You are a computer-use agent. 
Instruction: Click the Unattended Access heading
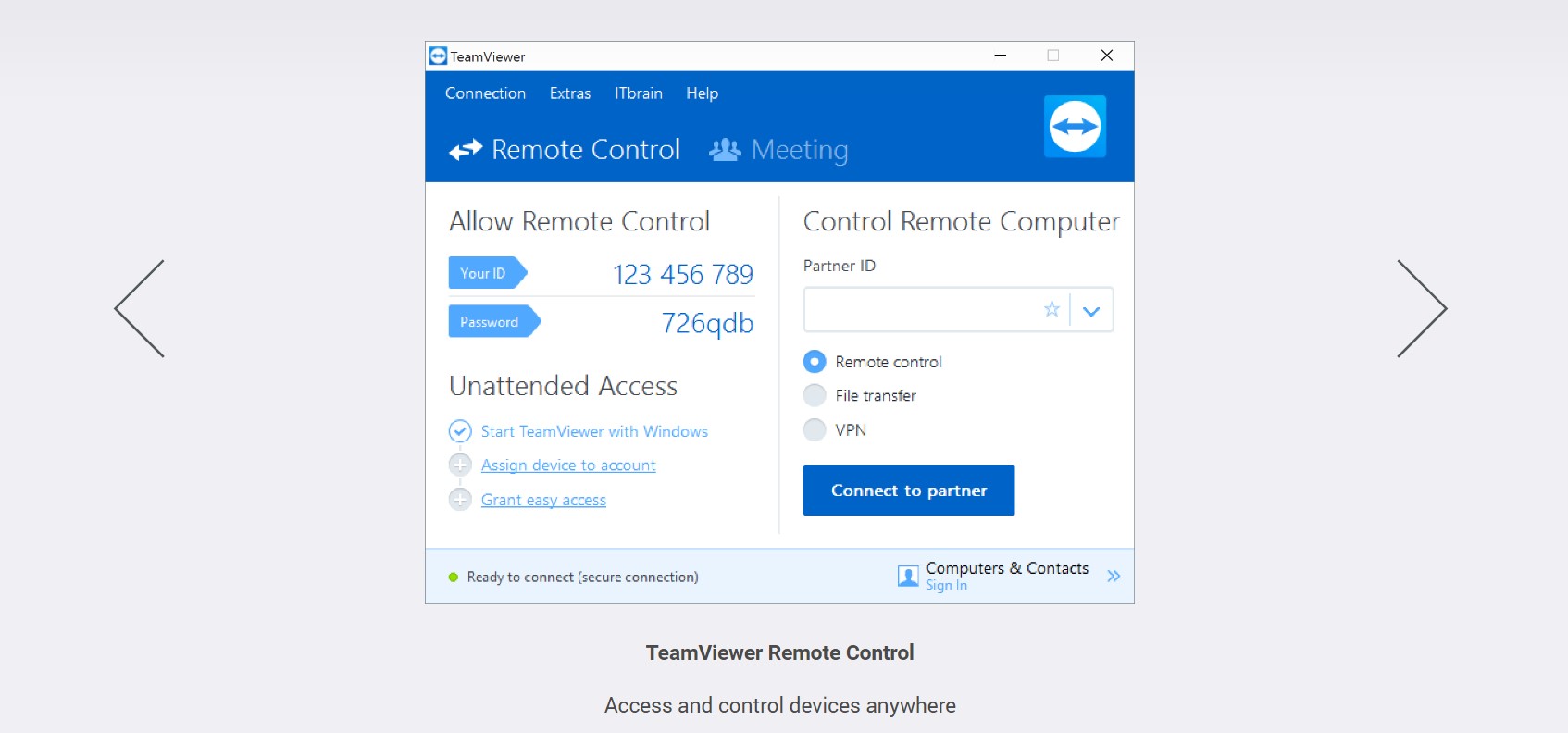[563, 386]
